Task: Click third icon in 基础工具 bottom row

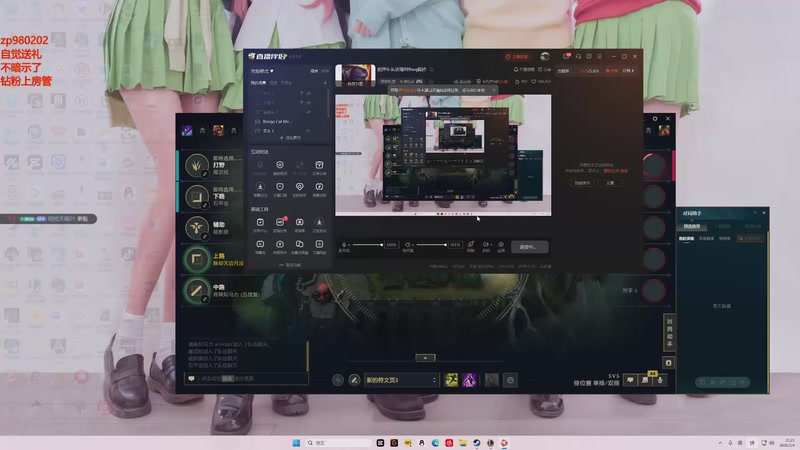Action: pyautogui.click(x=299, y=246)
